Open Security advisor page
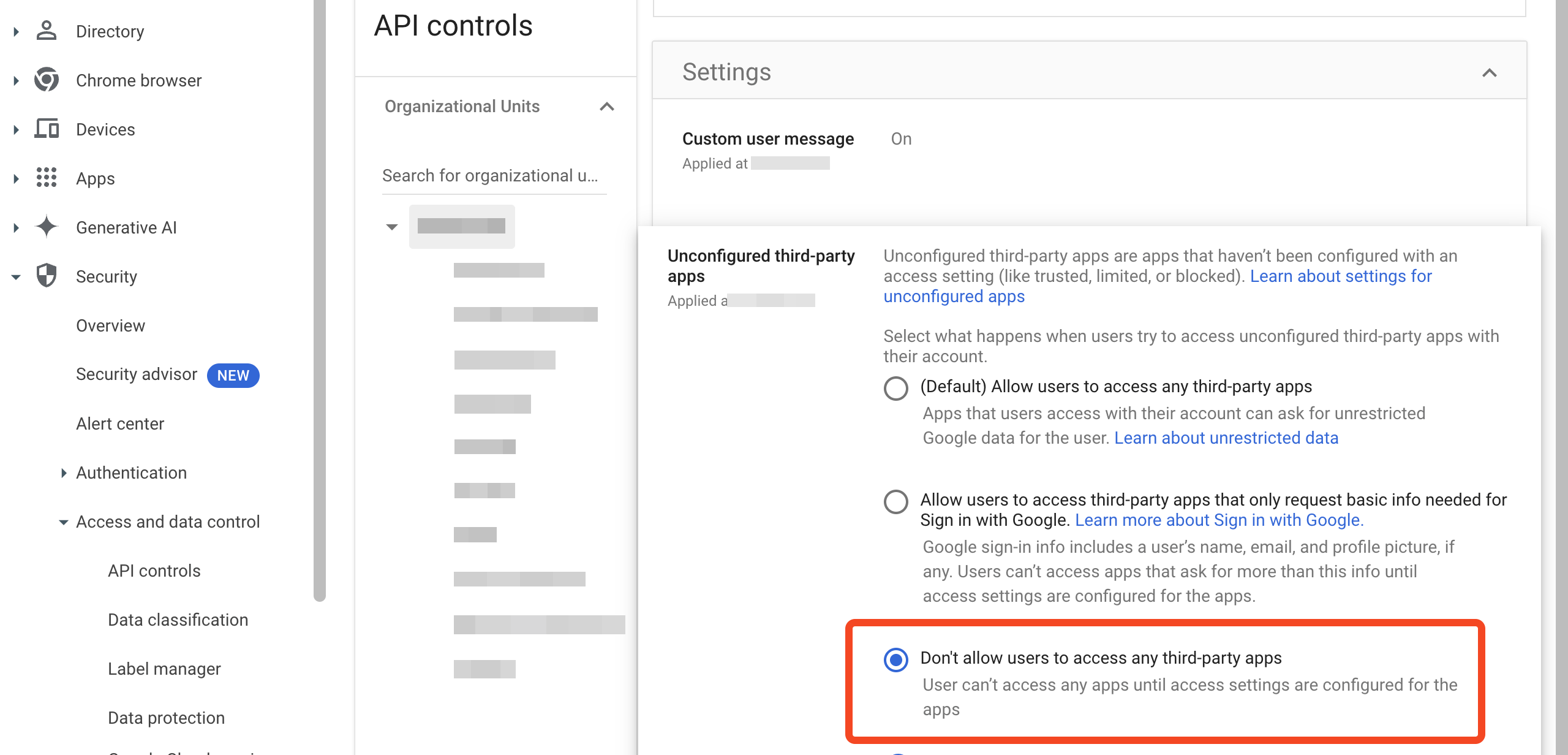This screenshot has width=1568, height=755. [x=137, y=374]
